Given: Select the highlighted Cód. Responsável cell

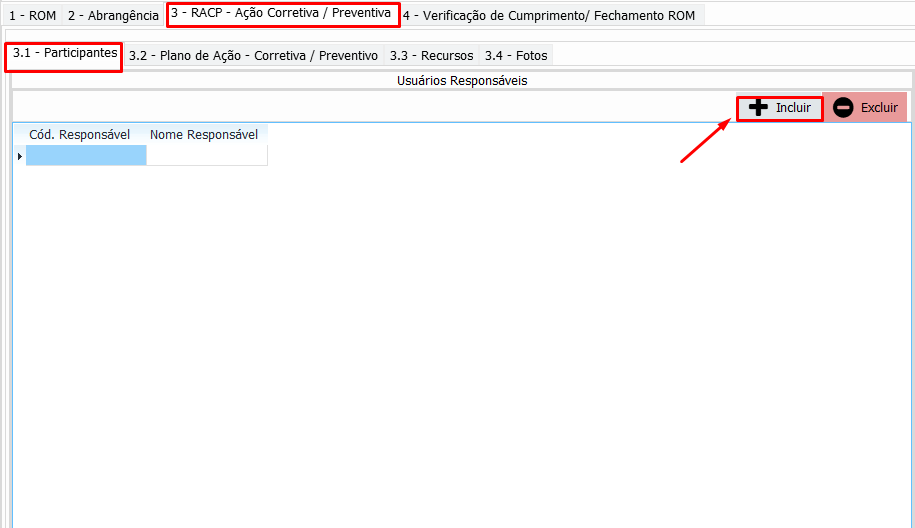Looking at the screenshot, I should (86, 156).
